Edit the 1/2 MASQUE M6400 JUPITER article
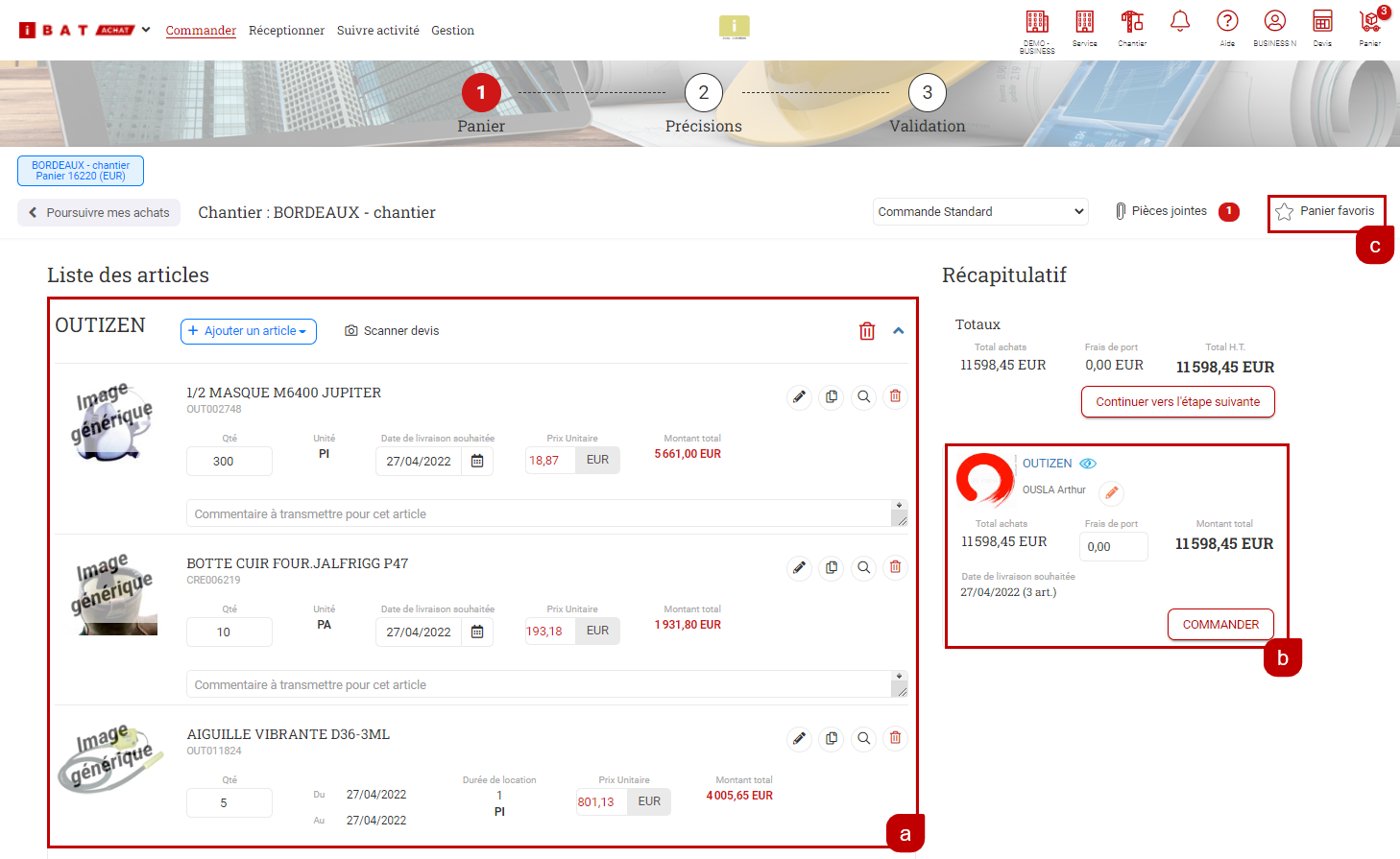 799,396
